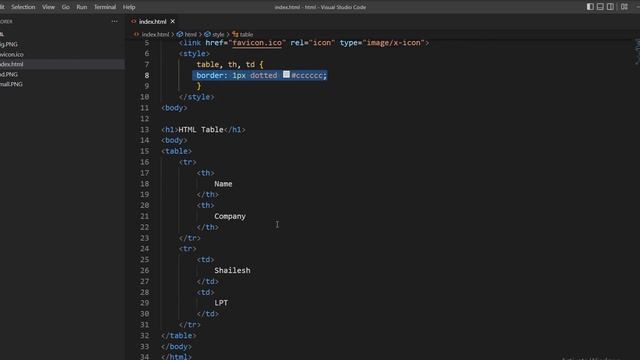Click line number 24 in the gutter

144,249
